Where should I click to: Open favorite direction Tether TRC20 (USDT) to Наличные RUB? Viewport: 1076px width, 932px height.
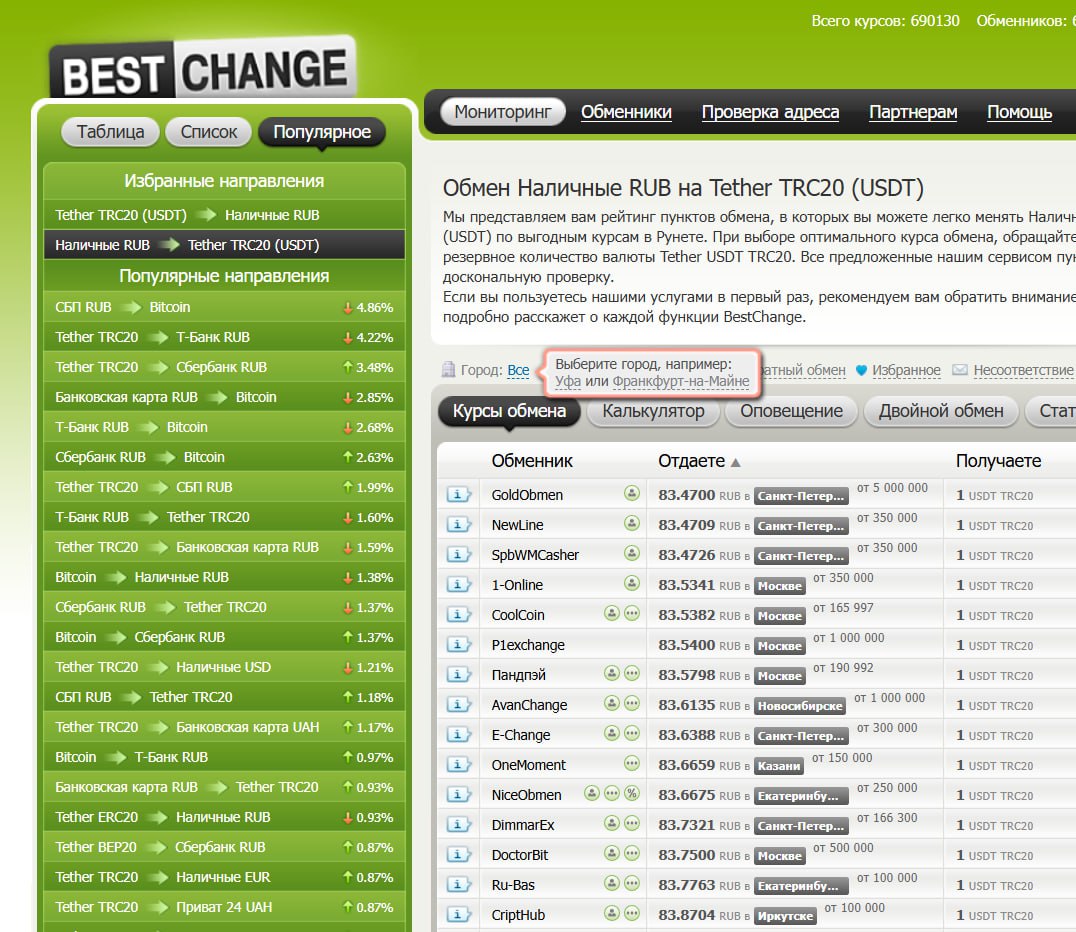tap(224, 215)
